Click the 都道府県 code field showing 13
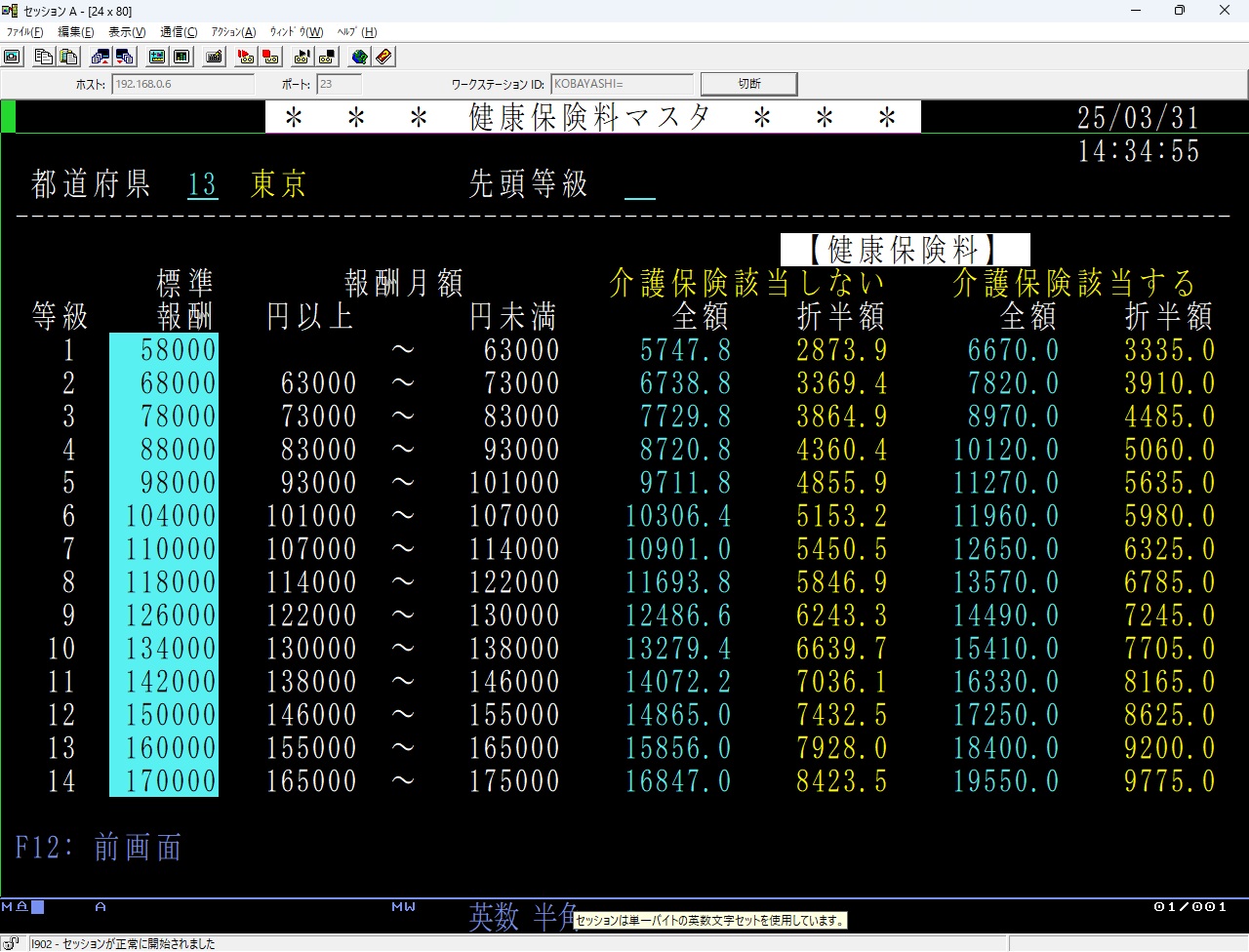 tap(202, 184)
